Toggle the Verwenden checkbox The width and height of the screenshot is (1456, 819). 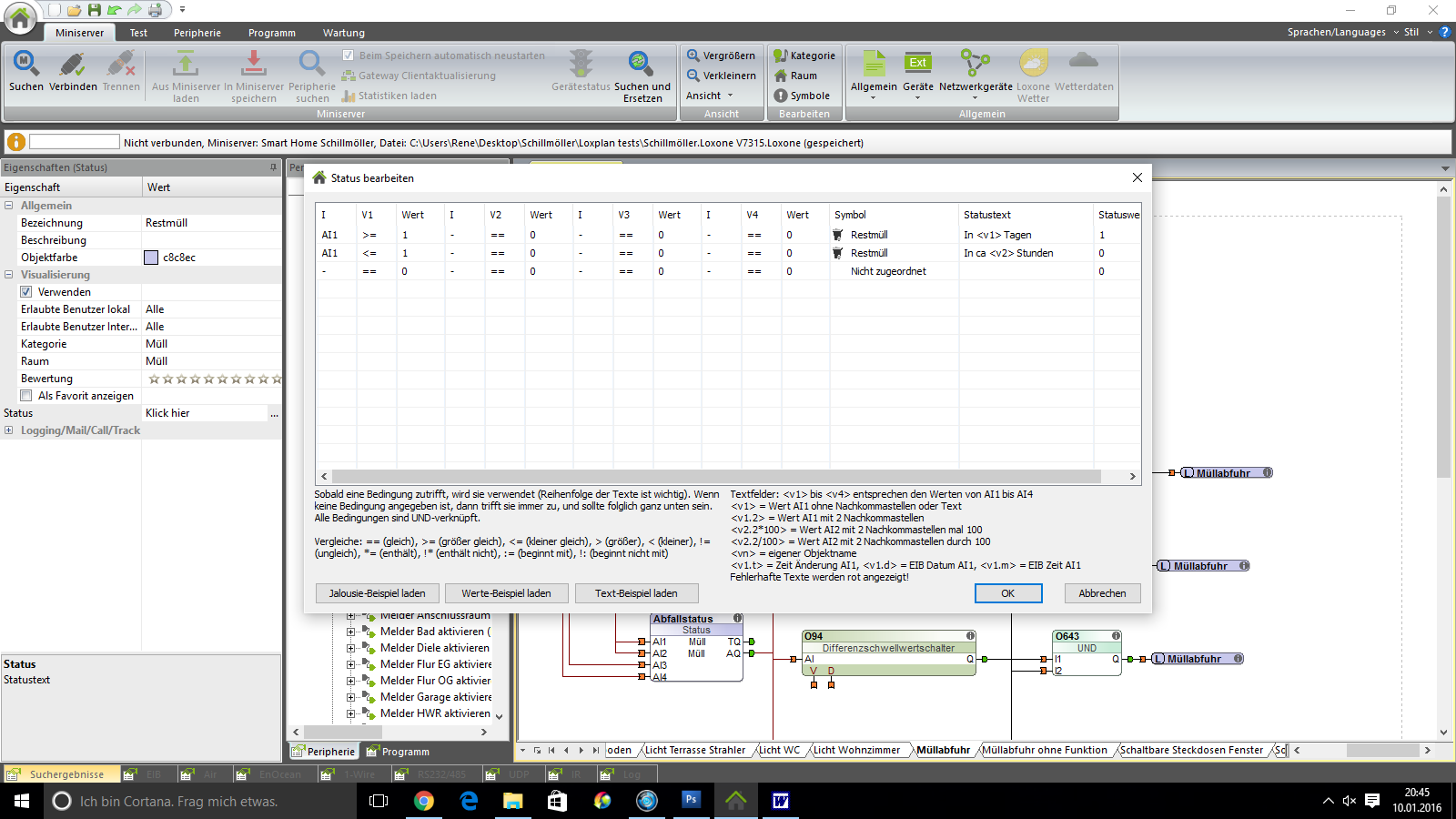point(26,292)
